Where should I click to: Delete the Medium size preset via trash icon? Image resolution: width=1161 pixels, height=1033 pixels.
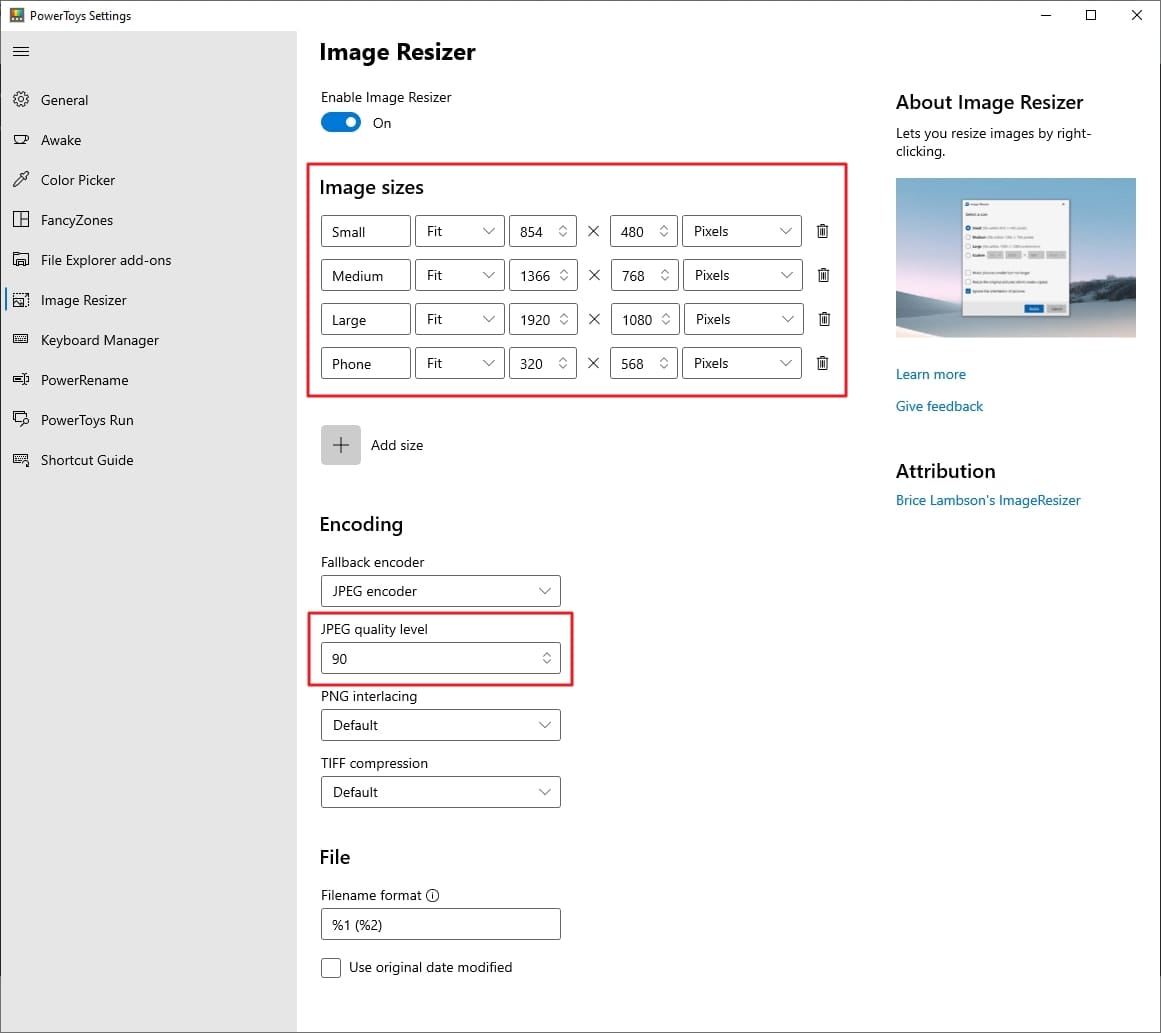[x=823, y=275]
